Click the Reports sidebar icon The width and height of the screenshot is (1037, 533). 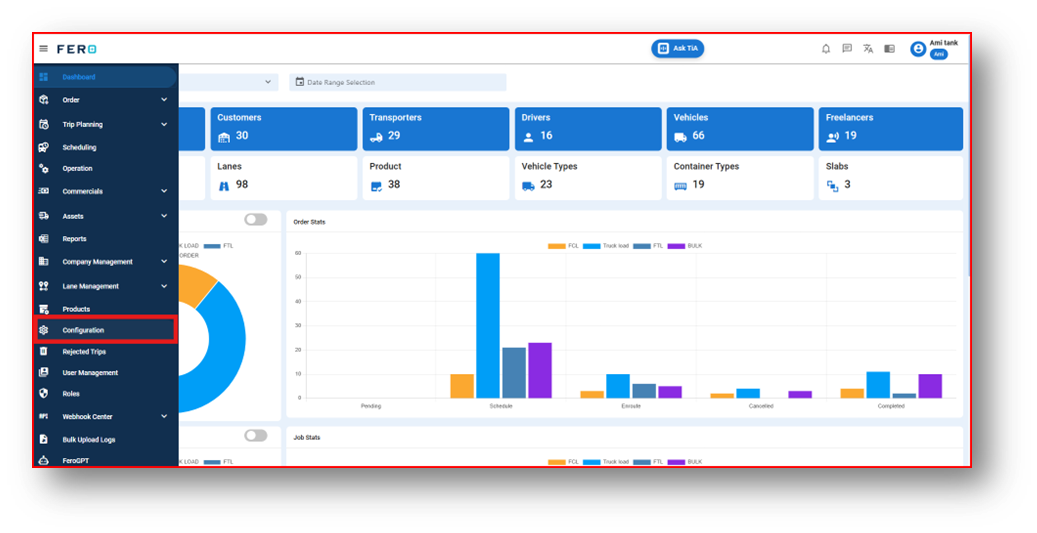pyautogui.click(x=44, y=239)
